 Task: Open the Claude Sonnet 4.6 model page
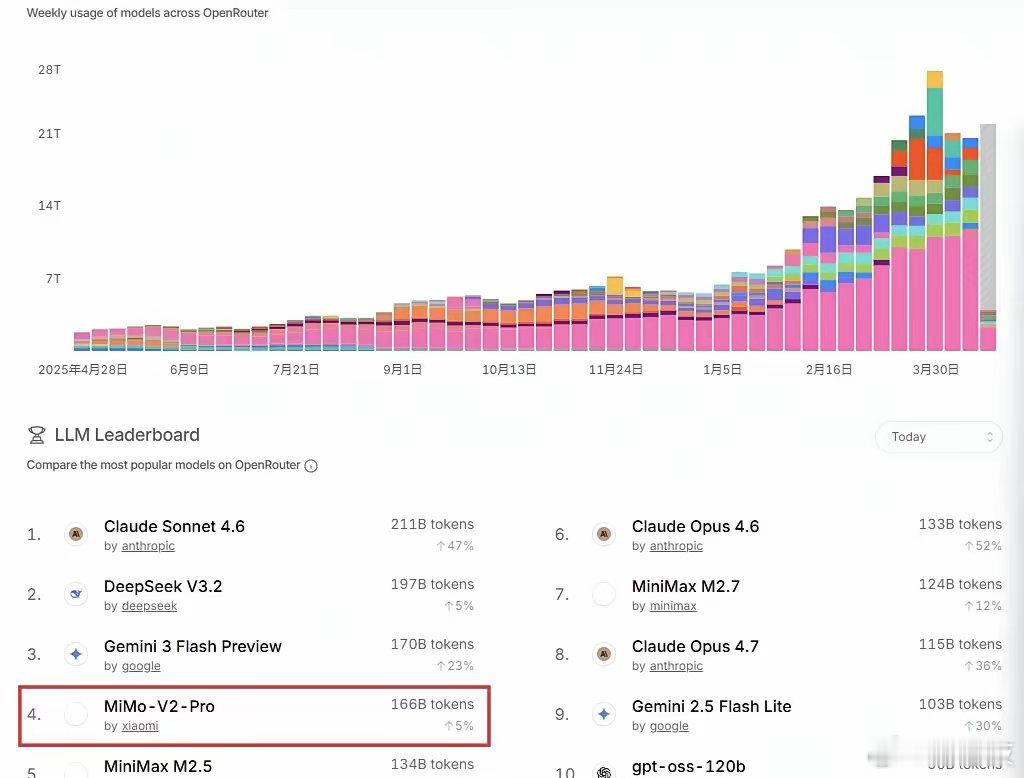click(174, 527)
